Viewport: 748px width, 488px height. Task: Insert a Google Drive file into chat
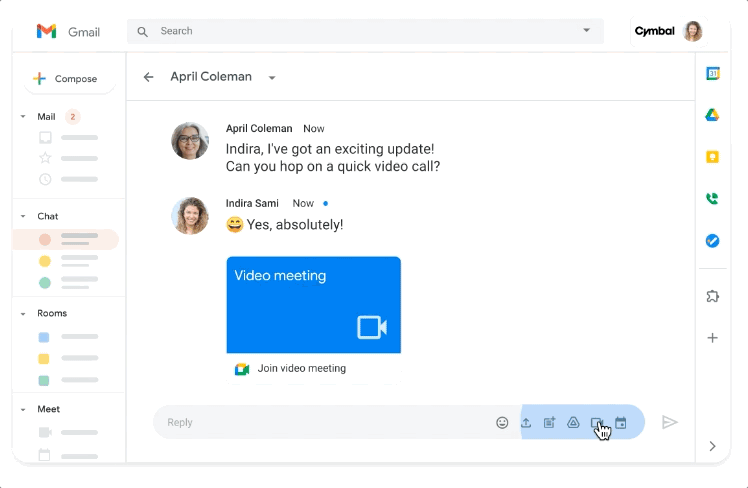tap(573, 423)
